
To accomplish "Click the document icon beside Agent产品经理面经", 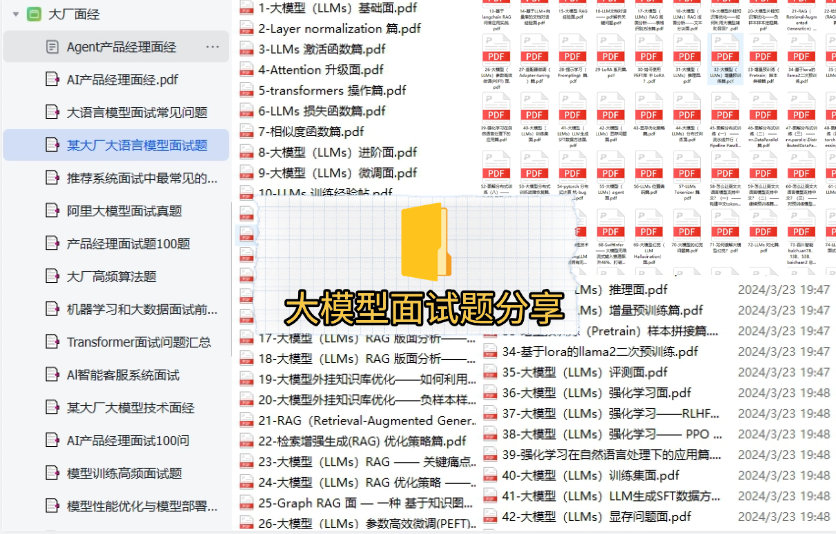I will click(x=52, y=47).
